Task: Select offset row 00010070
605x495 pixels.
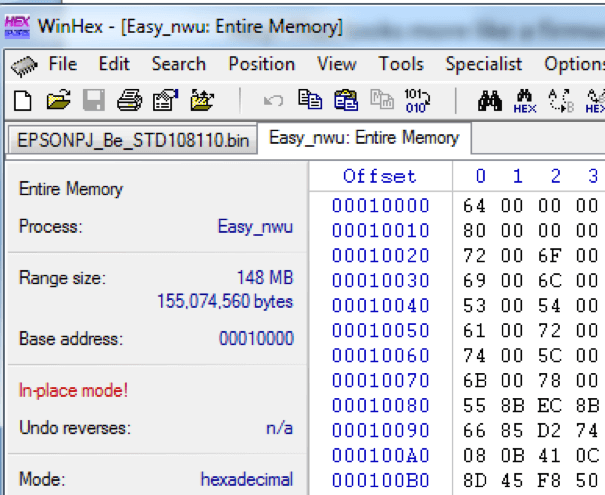Action: [380, 380]
